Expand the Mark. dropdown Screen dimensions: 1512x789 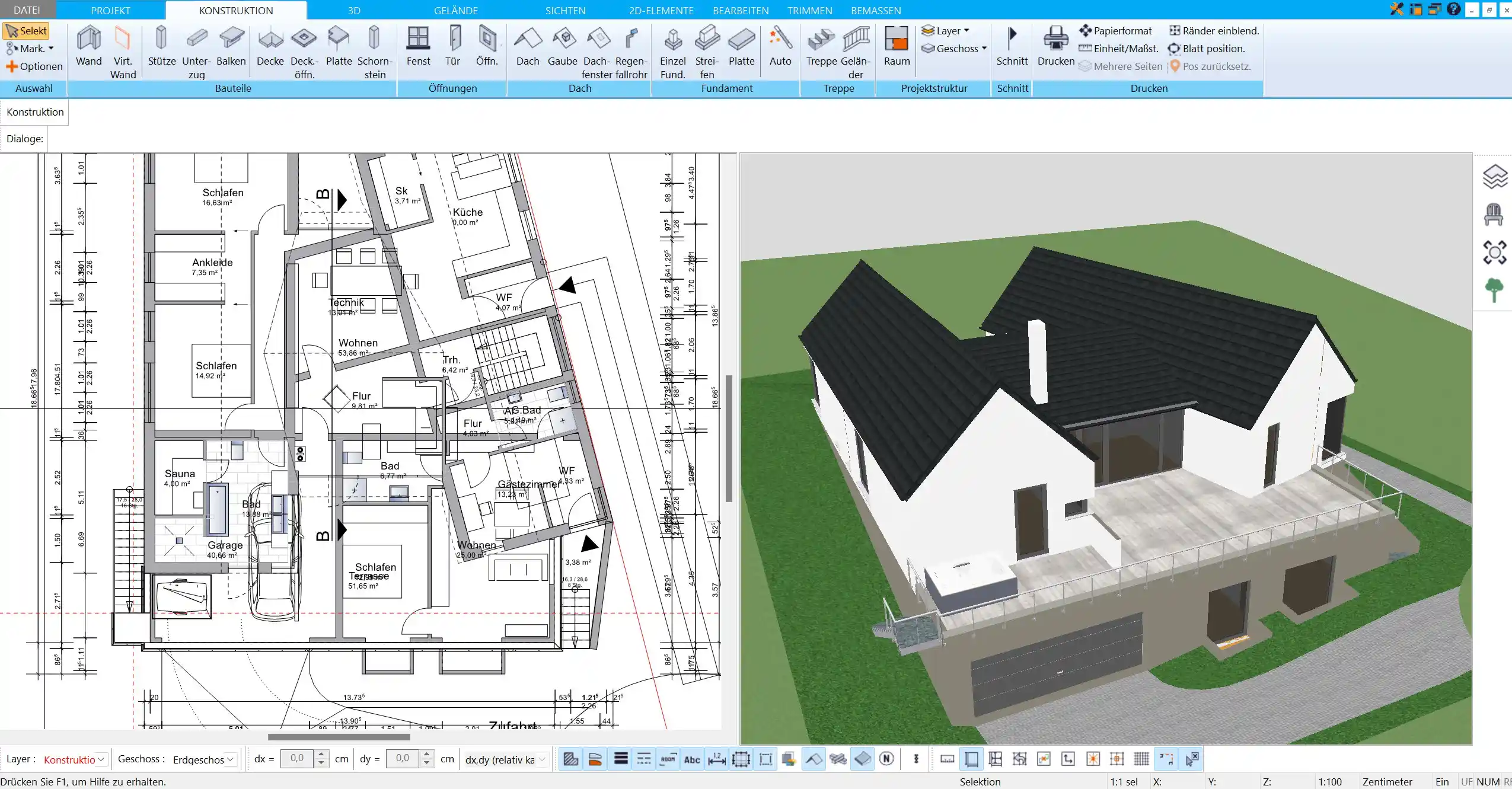[x=30, y=49]
